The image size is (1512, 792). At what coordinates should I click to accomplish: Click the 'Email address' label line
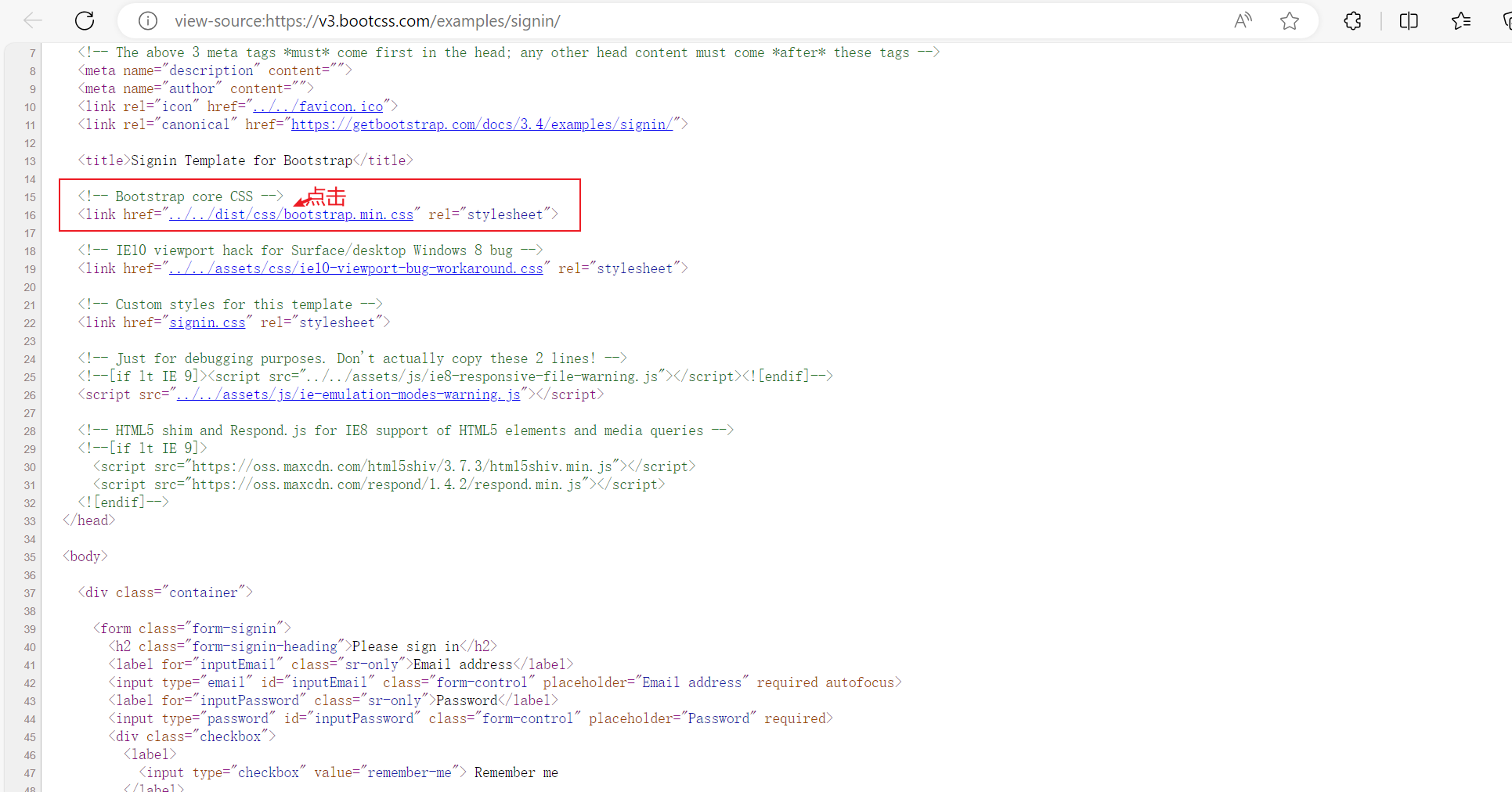[341, 664]
